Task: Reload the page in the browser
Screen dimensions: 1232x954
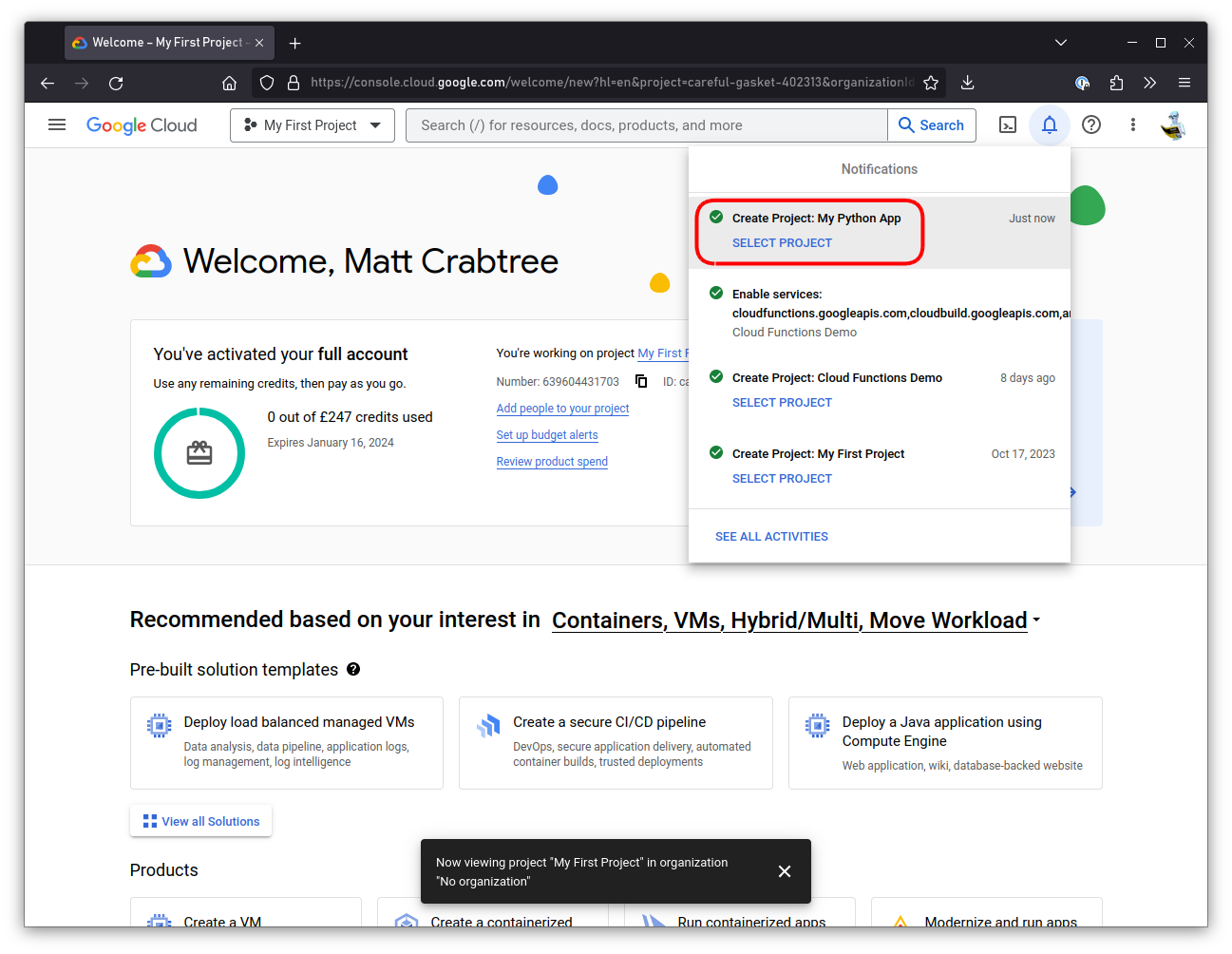Action: [x=116, y=83]
